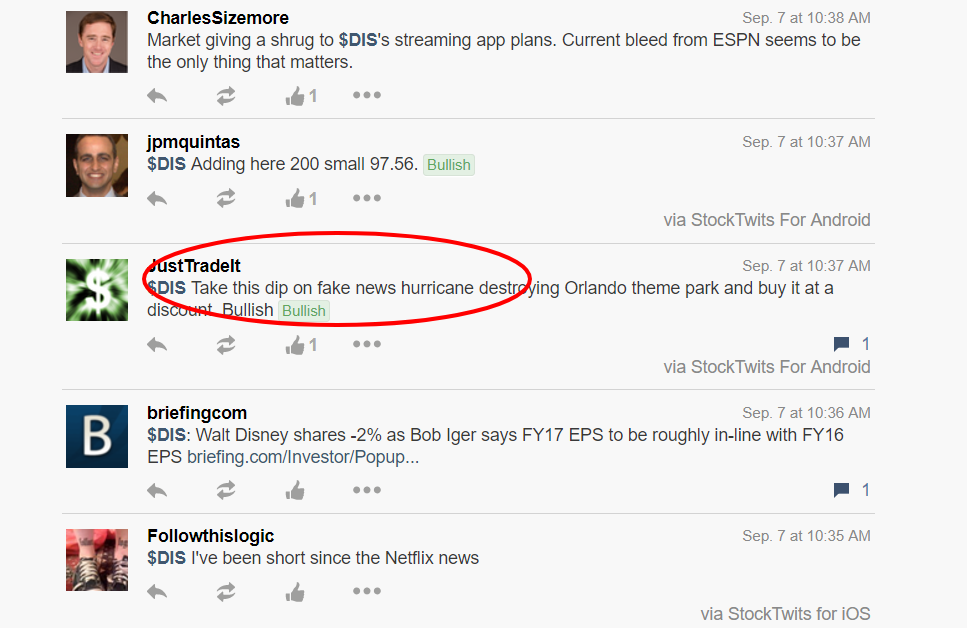Open more options on CharlesSizemore's post
This screenshot has width=967, height=628.
367,95
